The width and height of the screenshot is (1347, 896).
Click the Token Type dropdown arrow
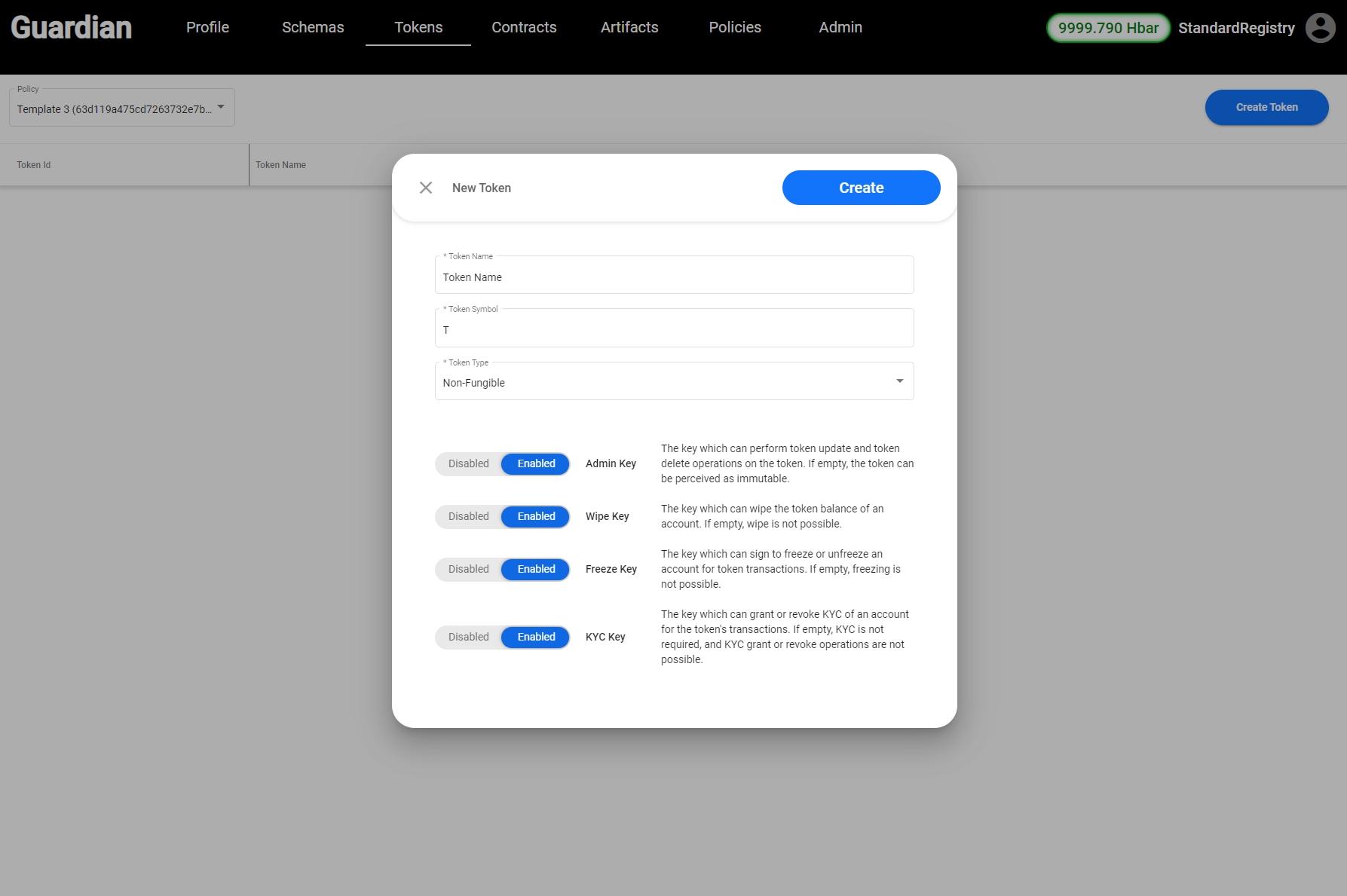point(899,381)
